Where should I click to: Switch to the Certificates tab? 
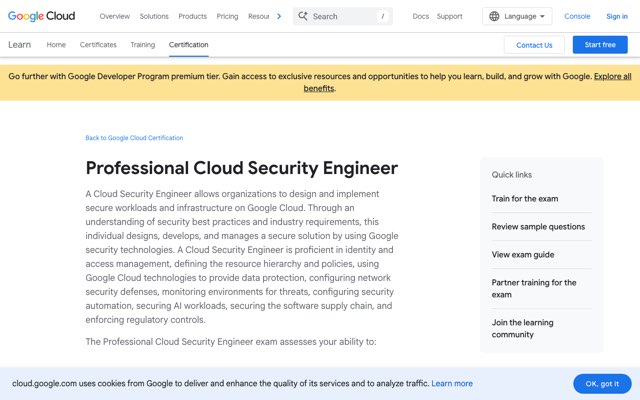click(x=98, y=44)
